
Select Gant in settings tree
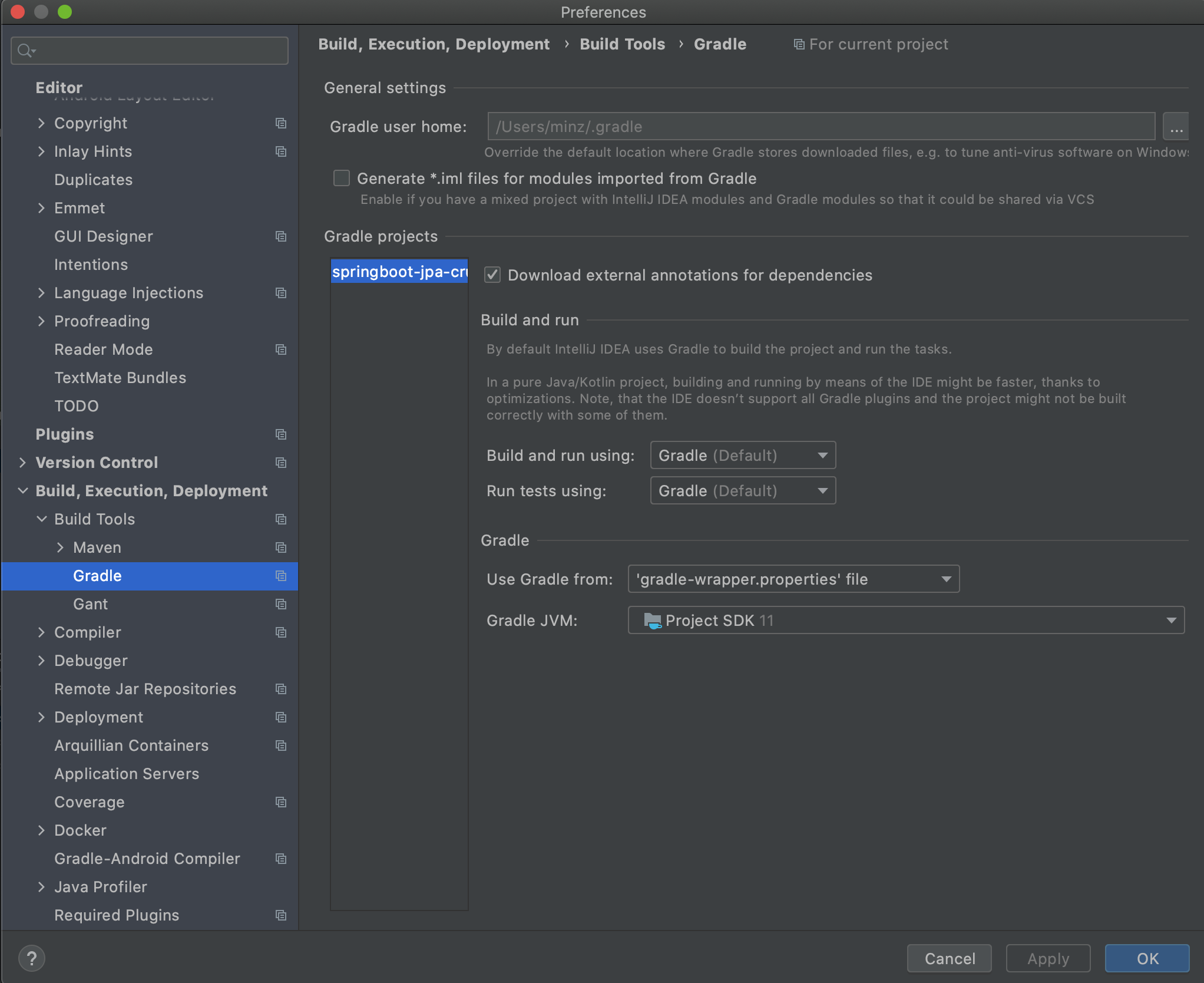click(90, 604)
